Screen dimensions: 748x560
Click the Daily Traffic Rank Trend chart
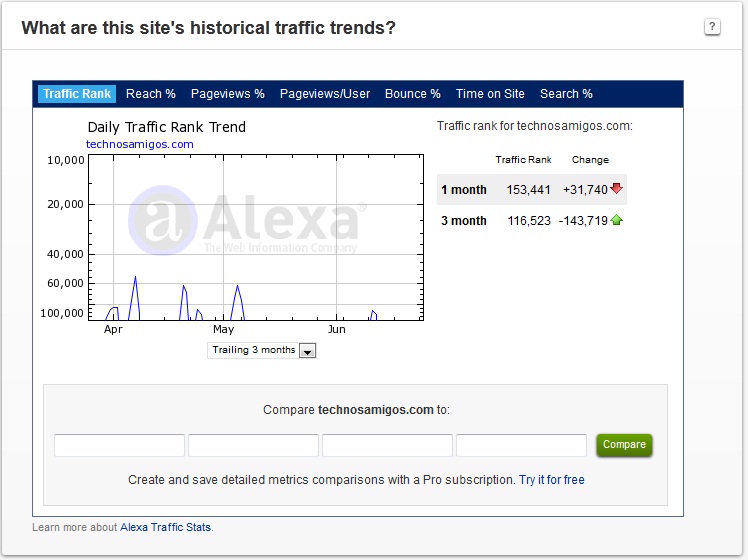256,237
